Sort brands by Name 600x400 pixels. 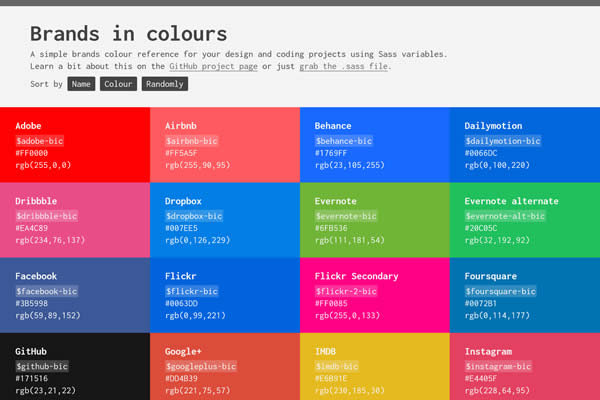pos(81,84)
